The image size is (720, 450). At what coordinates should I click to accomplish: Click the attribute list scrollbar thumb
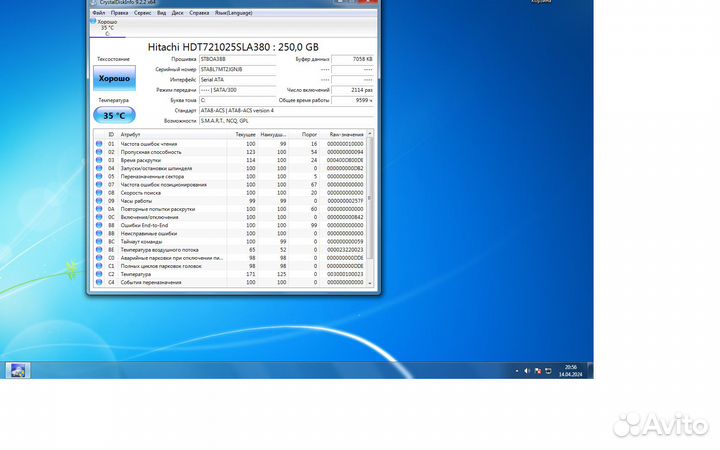[x=370, y=198]
